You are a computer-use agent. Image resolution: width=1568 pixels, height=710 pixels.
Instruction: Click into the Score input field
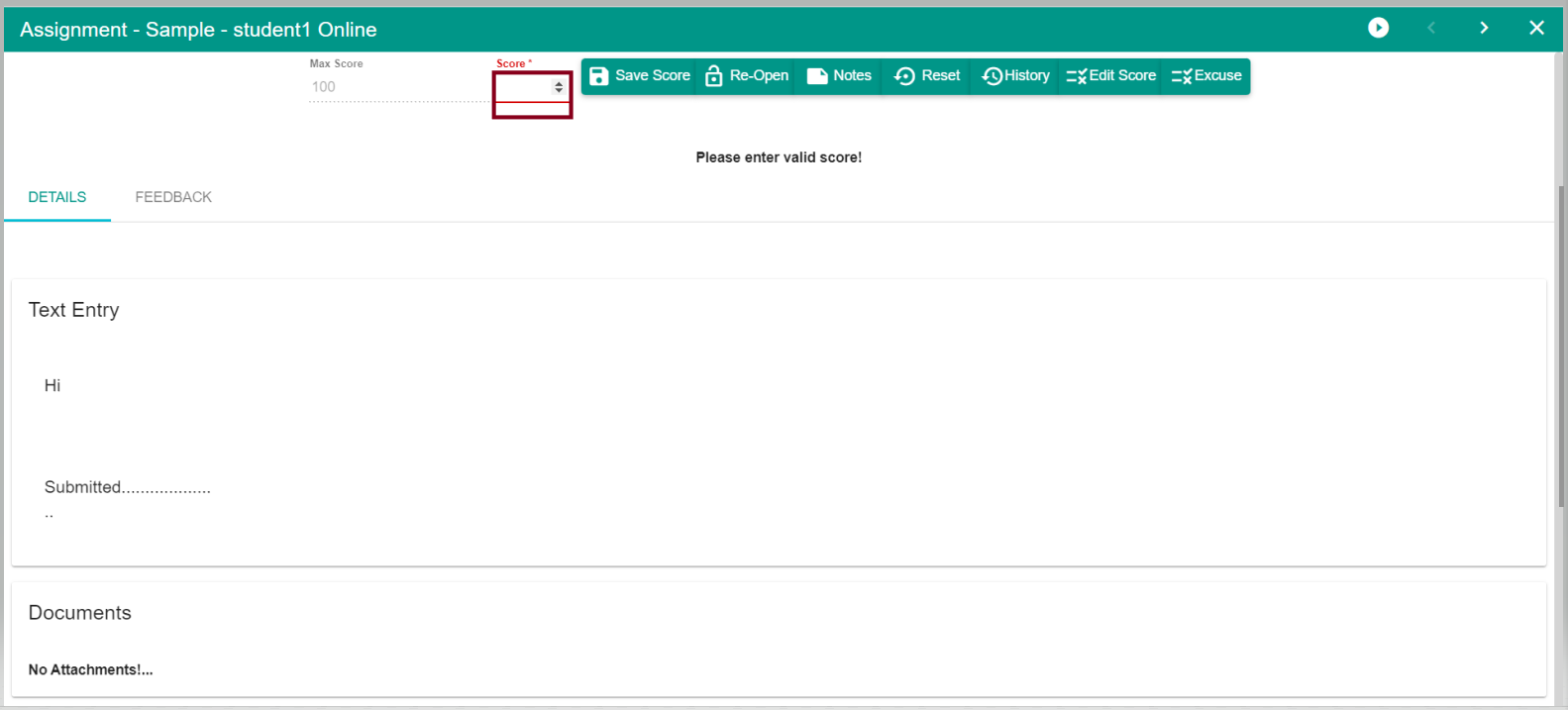click(x=522, y=88)
